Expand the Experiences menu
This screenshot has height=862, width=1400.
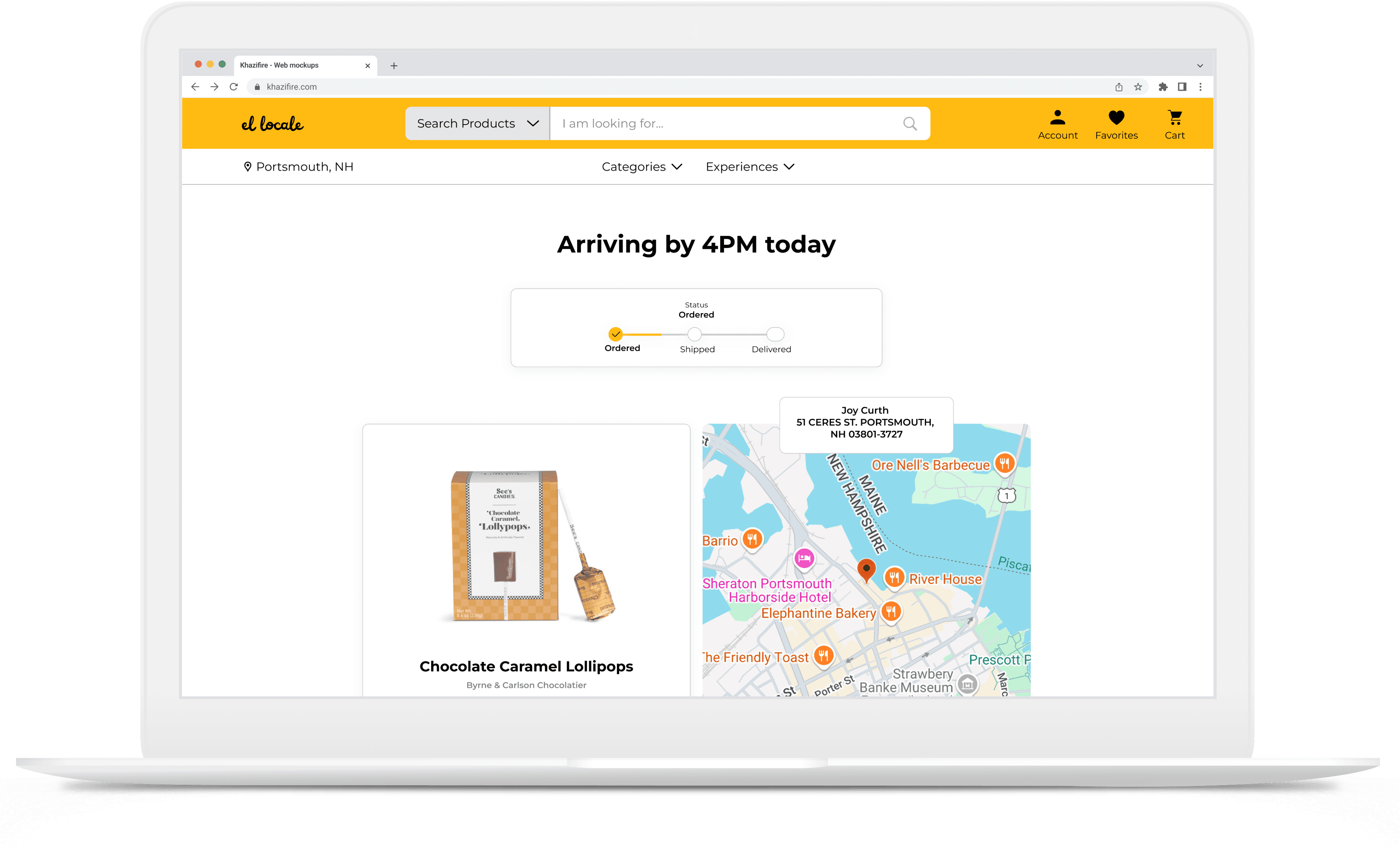coord(750,167)
